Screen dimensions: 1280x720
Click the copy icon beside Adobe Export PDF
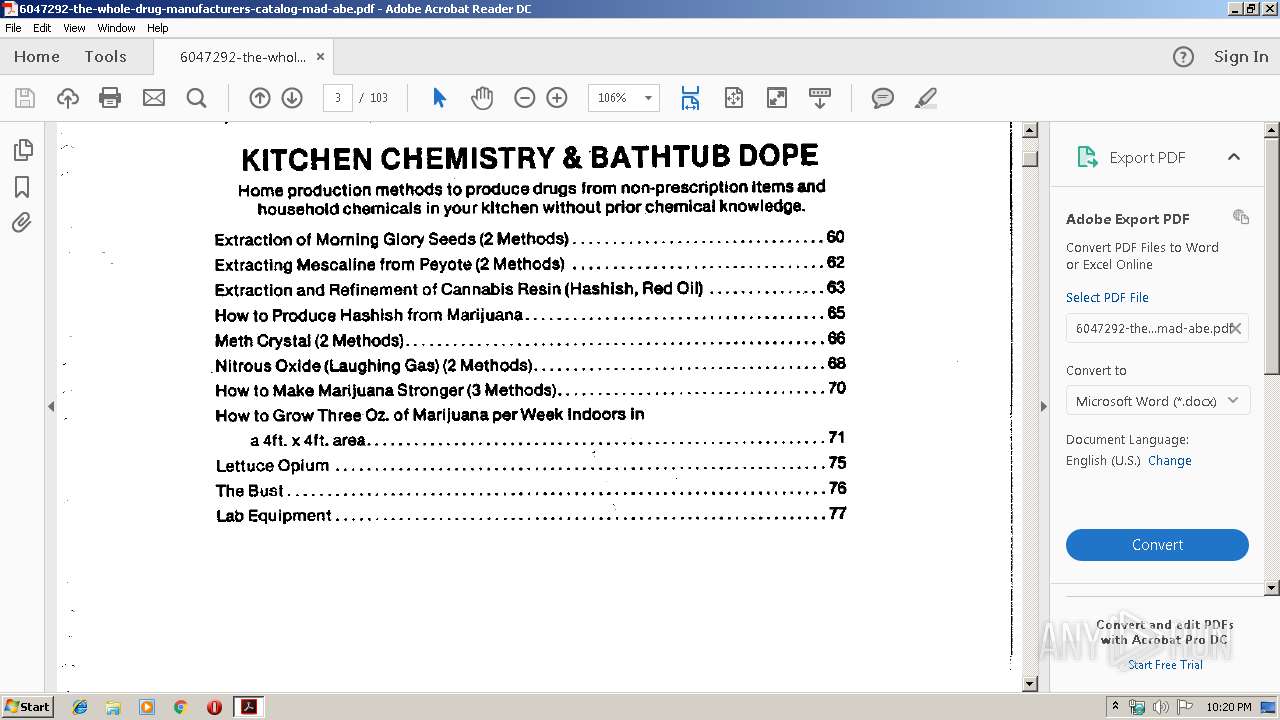(x=1241, y=217)
